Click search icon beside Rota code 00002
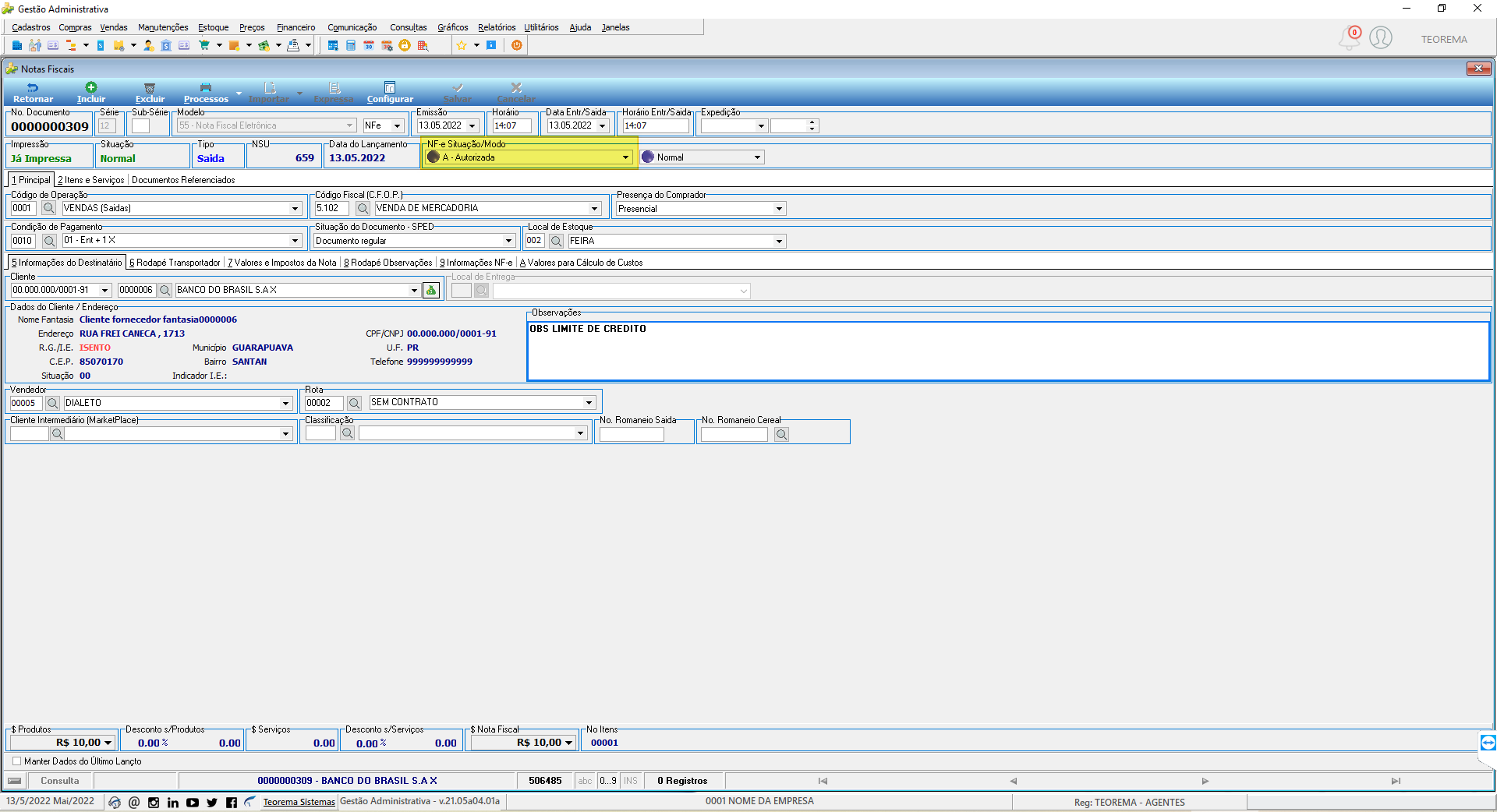Screen dimensions: 1497x812 [354, 403]
